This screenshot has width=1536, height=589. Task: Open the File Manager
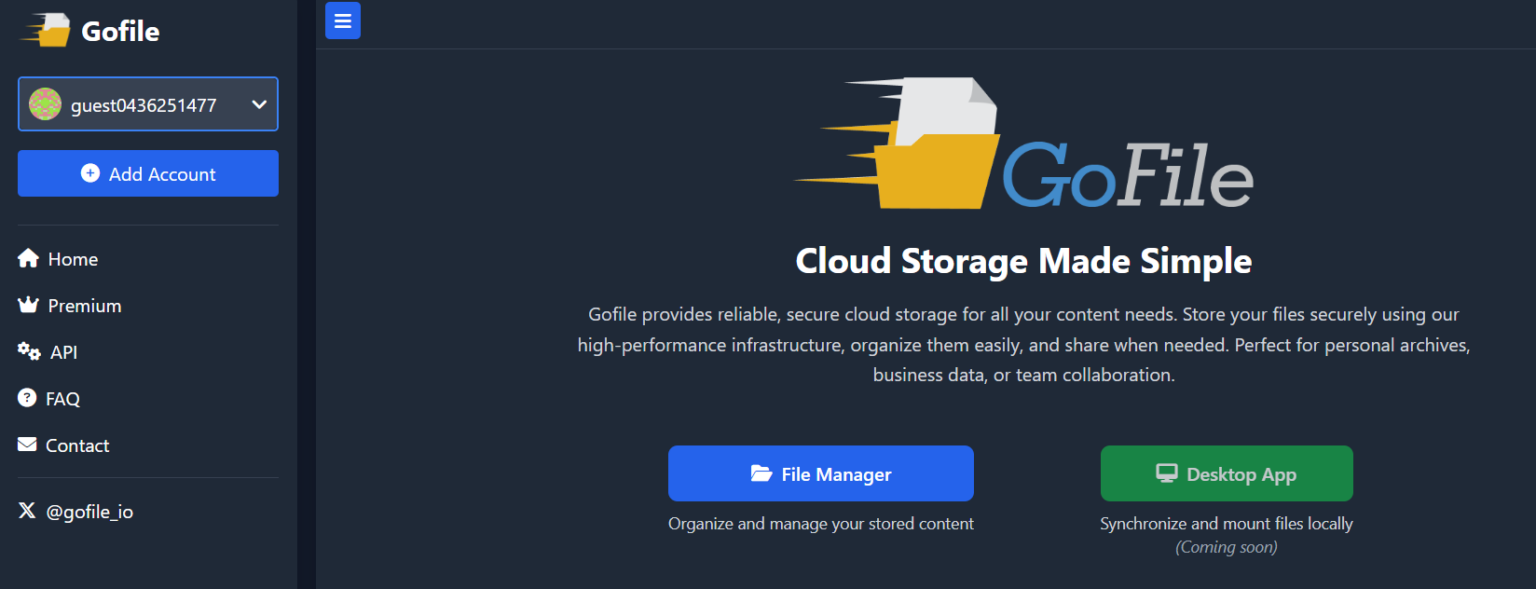click(821, 473)
